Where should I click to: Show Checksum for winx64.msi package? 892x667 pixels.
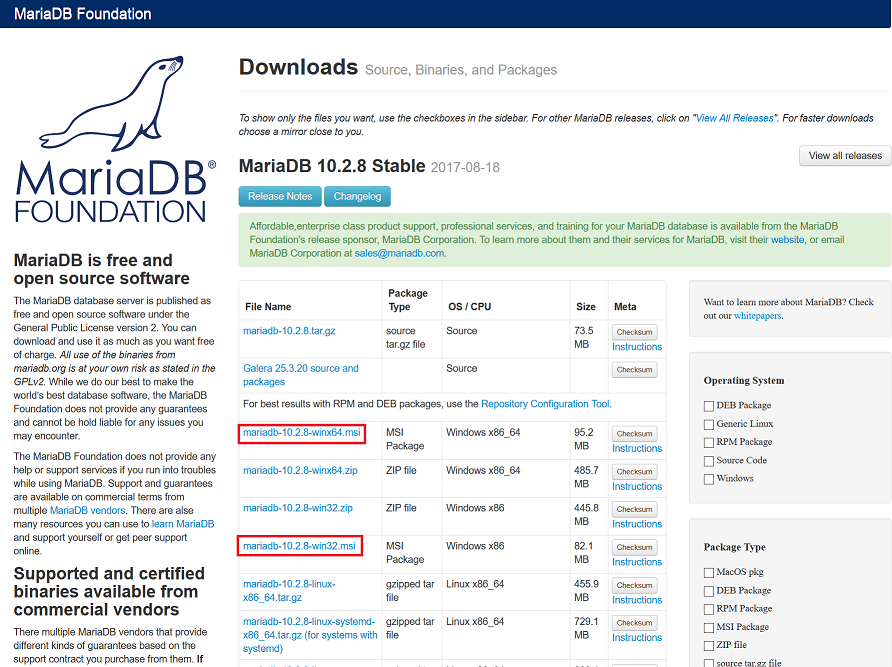(634, 434)
